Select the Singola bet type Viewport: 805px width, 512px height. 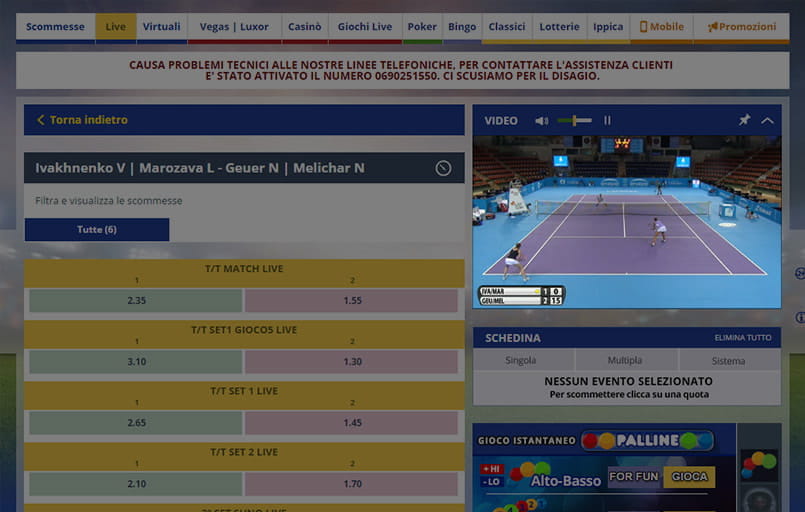click(521, 360)
